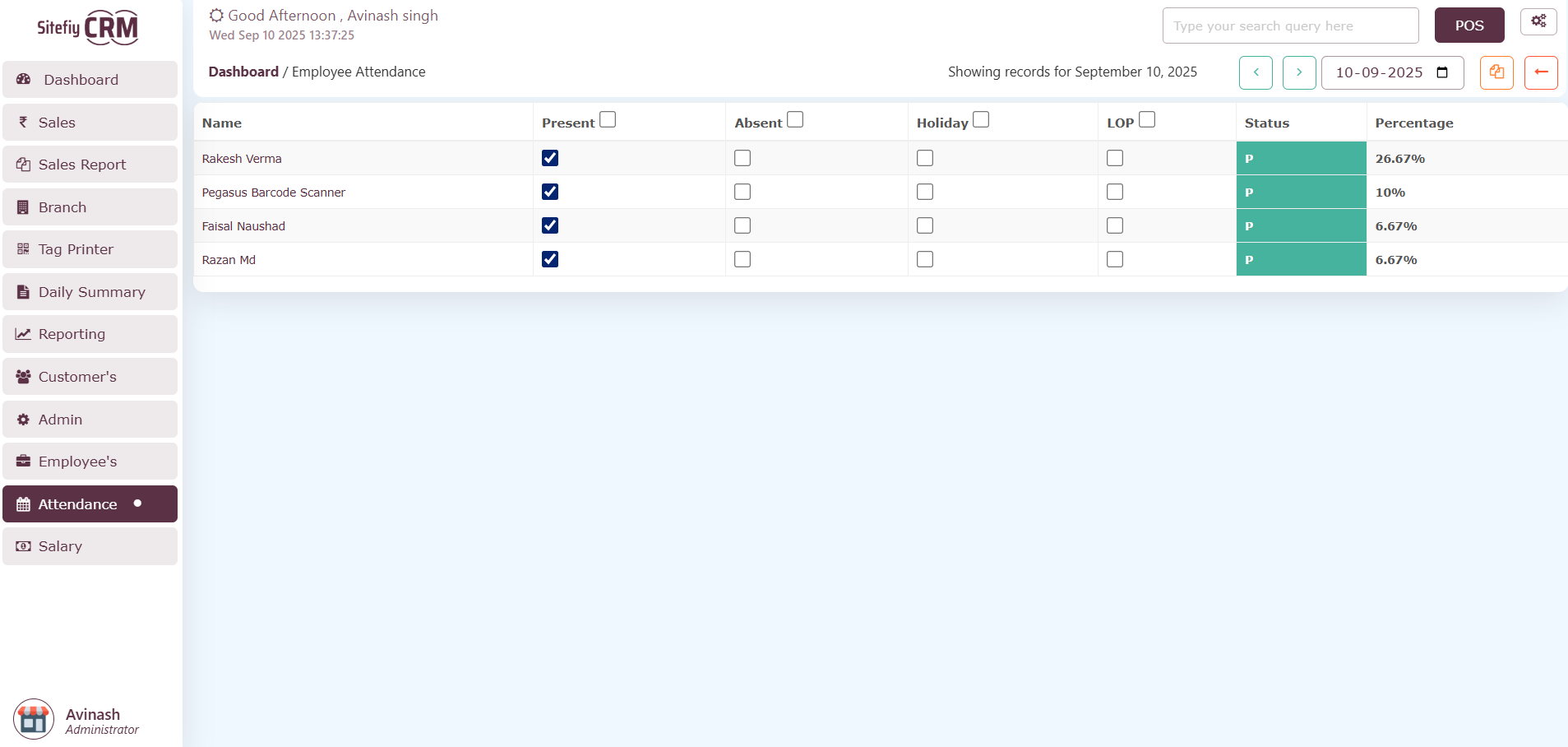The height and width of the screenshot is (747, 1568).
Task: Click the orange copy attendance icon
Action: pyautogui.click(x=1496, y=72)
